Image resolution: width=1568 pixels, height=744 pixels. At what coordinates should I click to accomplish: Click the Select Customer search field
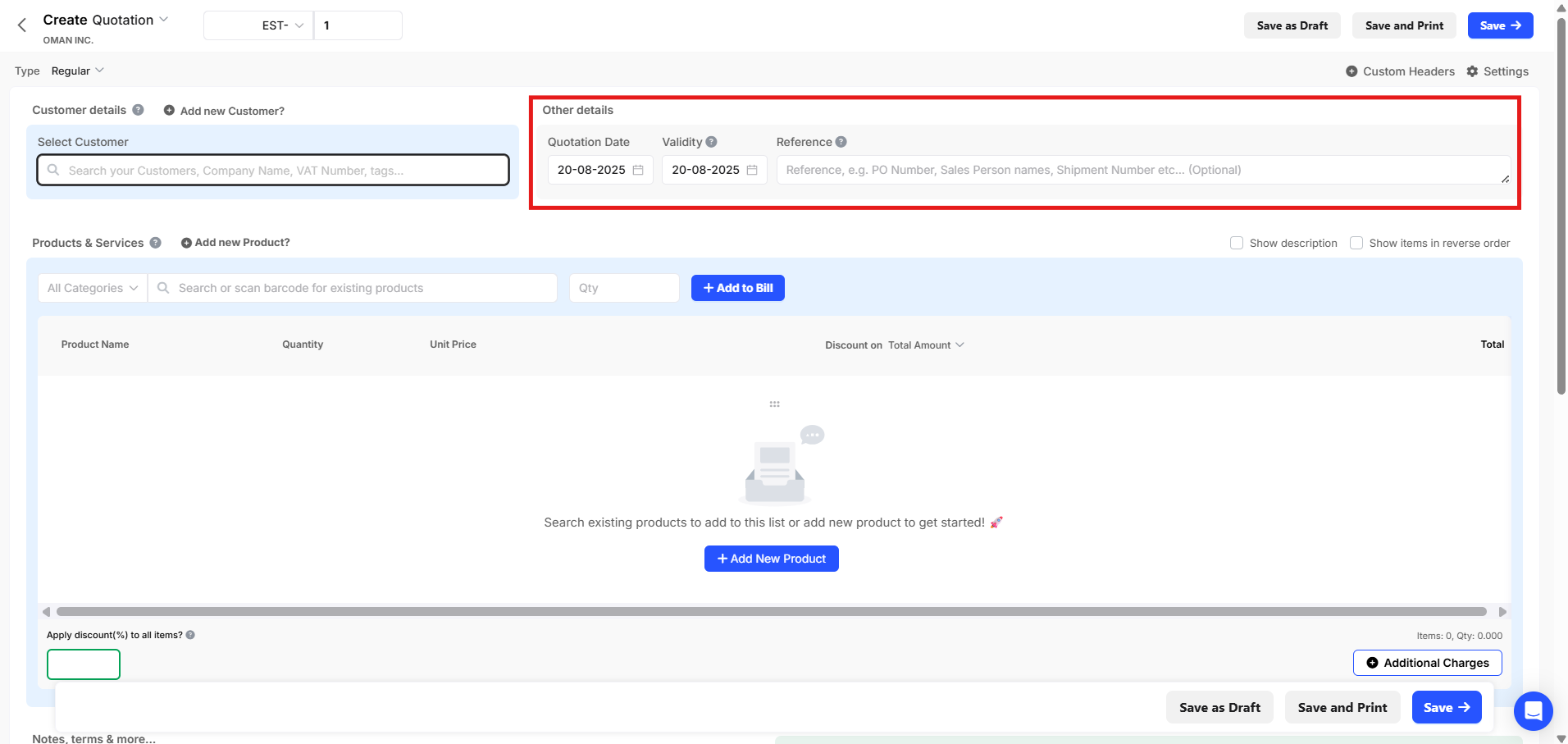point(273,171)
